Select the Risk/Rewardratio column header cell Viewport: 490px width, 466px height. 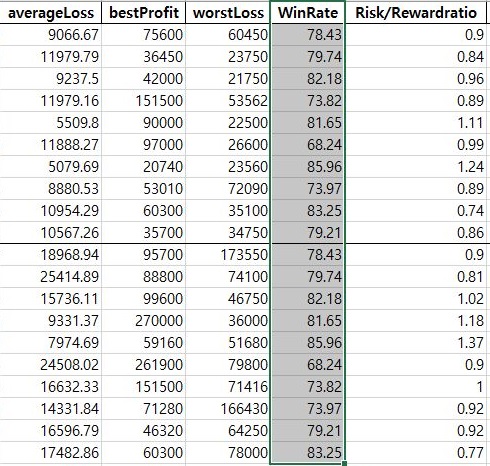point(416,12)
